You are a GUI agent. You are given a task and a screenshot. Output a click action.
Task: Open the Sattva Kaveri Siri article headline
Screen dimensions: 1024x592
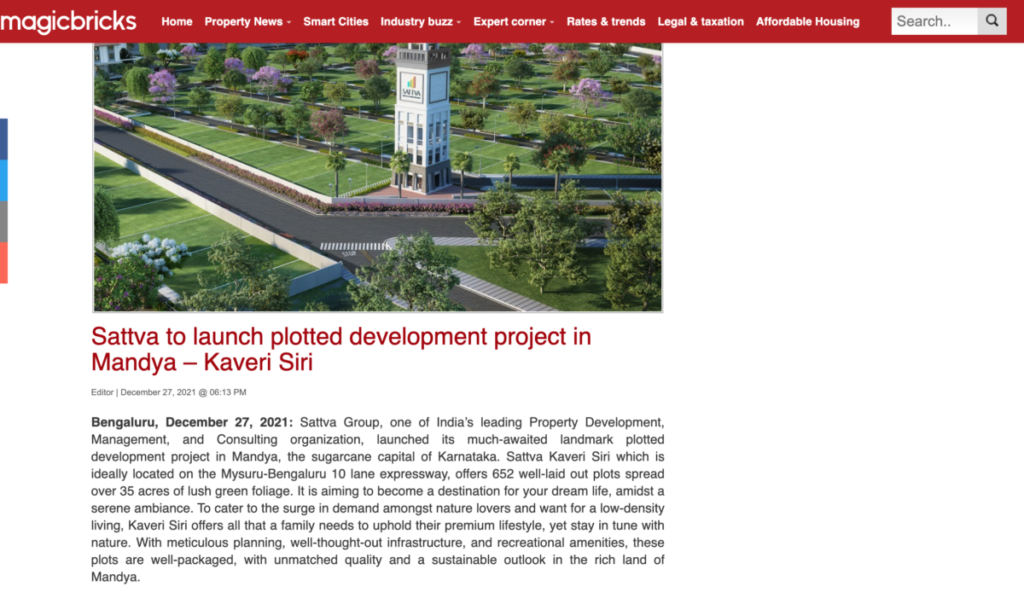coord(341,349)
